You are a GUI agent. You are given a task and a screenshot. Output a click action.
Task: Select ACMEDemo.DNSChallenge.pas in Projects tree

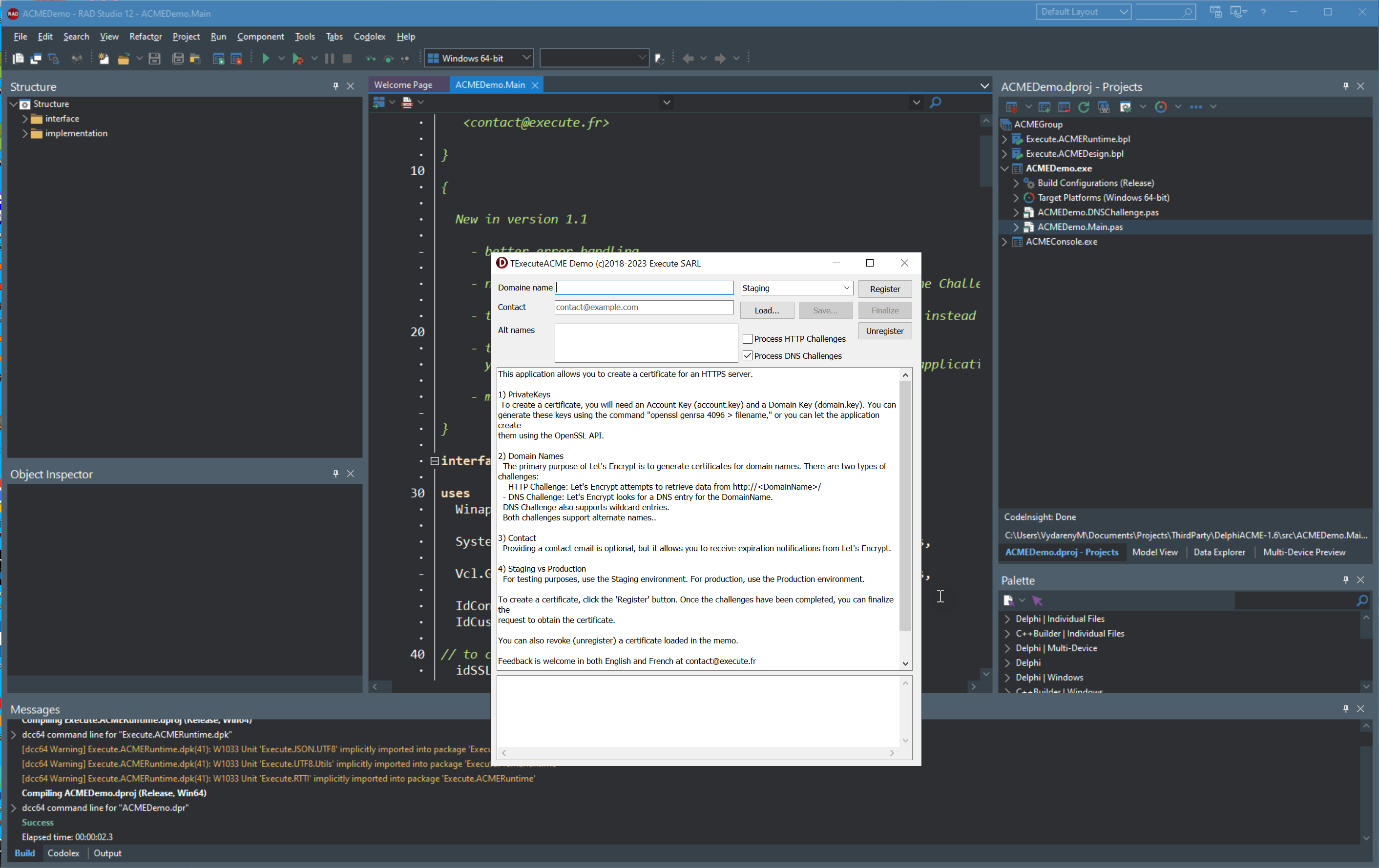[x=1097, y=212]
